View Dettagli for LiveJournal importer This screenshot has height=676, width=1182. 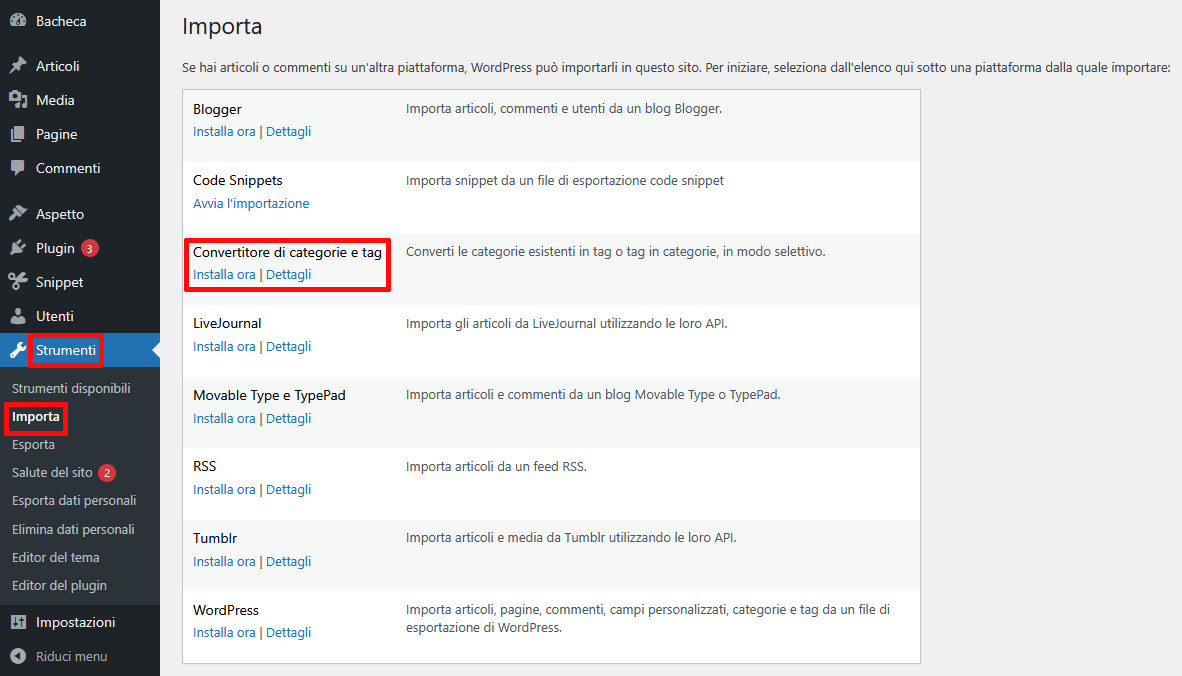289,347
